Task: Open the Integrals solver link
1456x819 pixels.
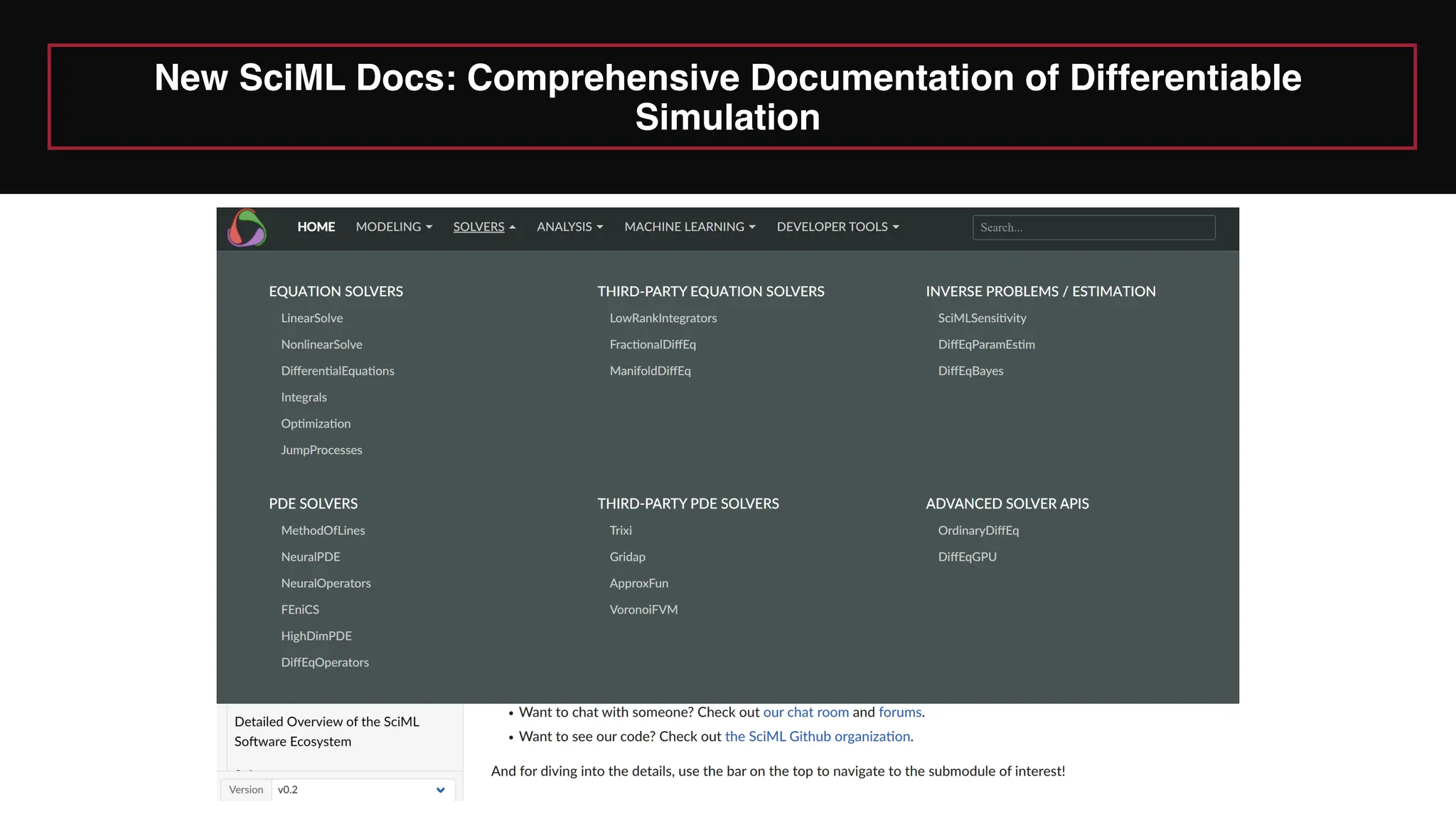Action: tap(304, 397)
